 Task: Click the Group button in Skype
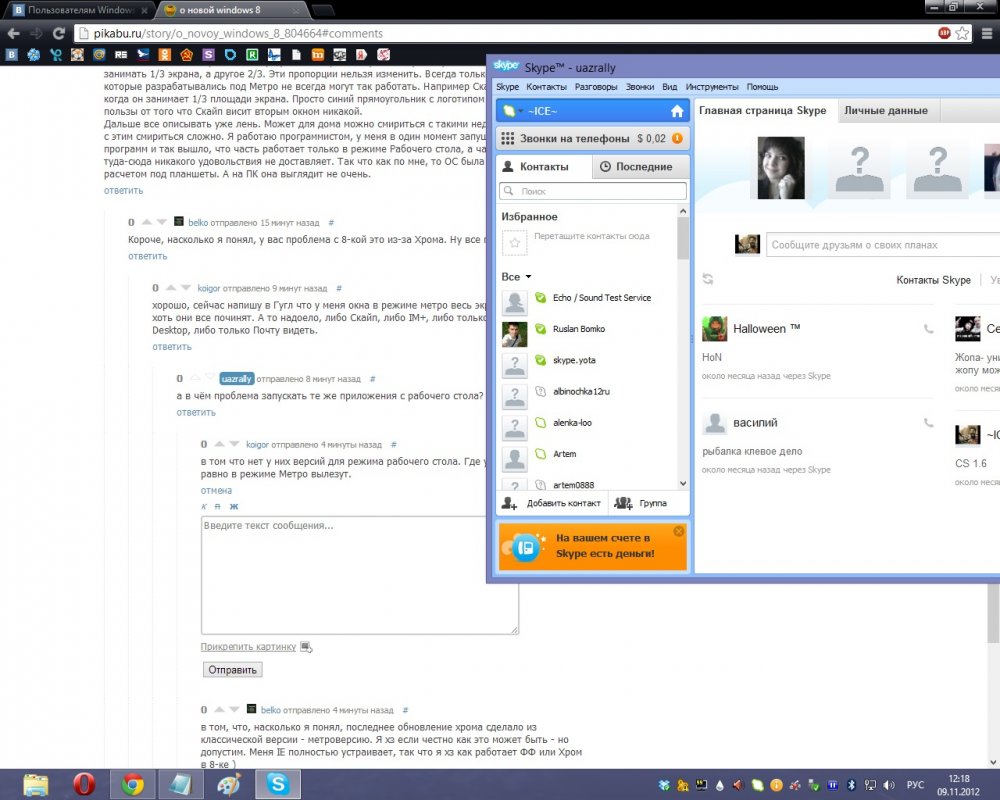click(640, 503)
